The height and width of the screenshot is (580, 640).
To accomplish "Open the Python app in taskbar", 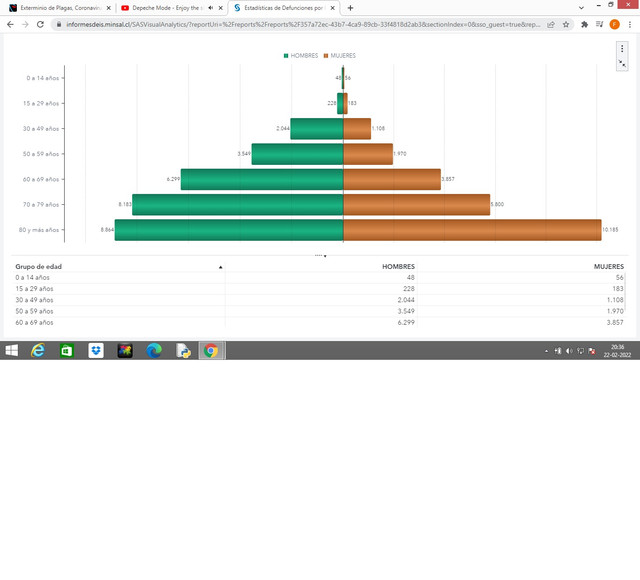I will click(x=183, y=351).
